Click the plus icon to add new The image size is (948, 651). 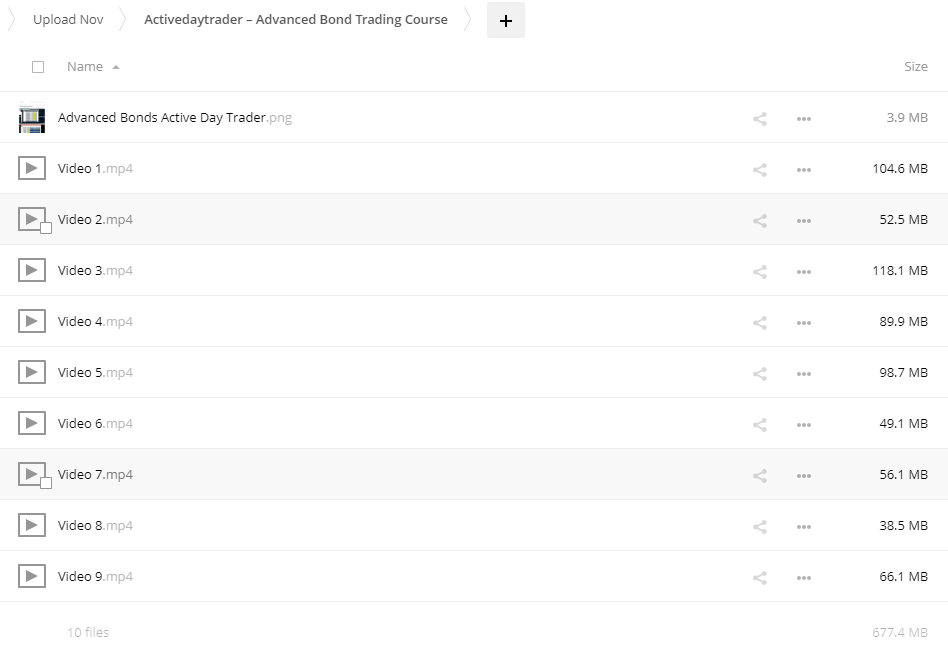click(505, 20)
